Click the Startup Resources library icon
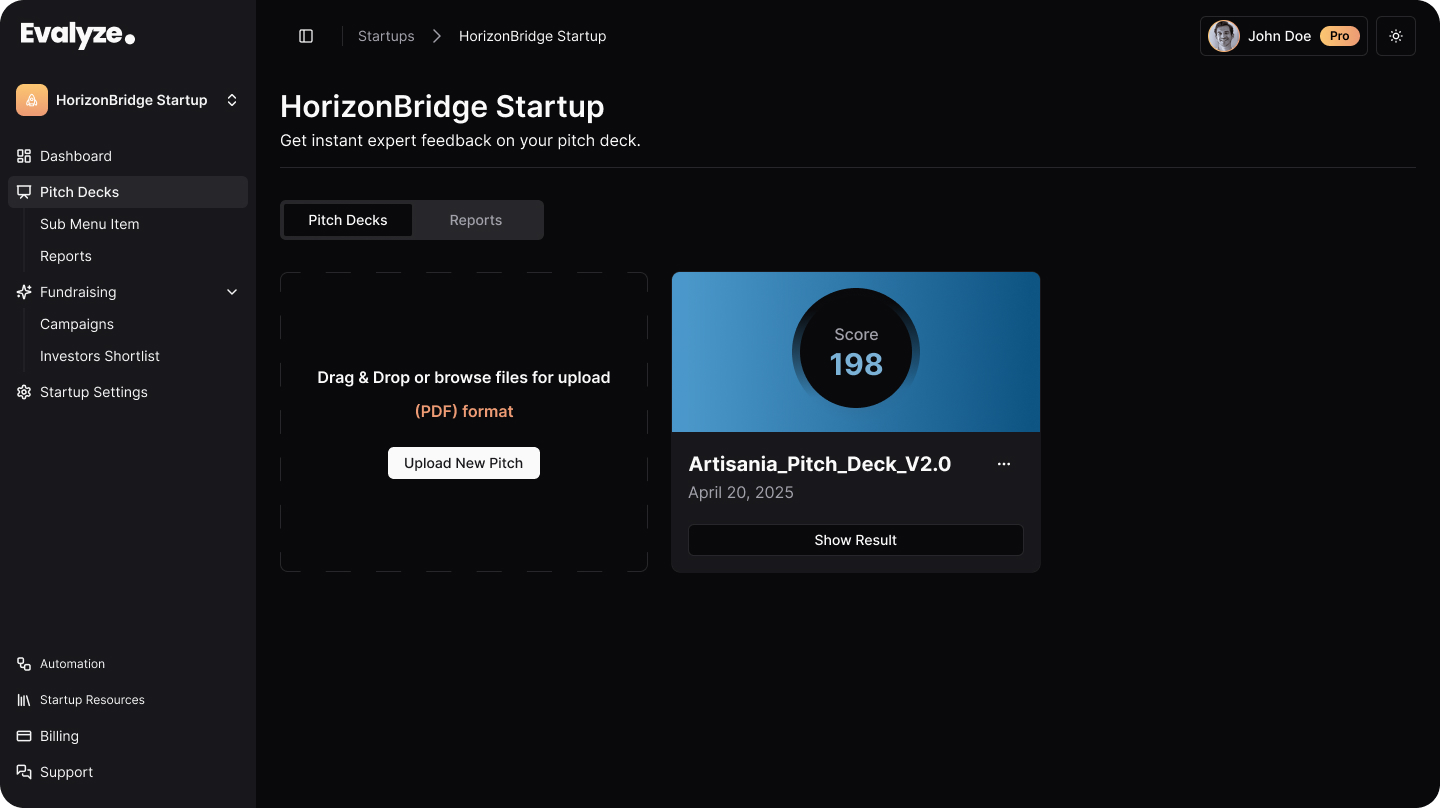Viewport: 1440px width, 808px height. click(x=24, y=700)
